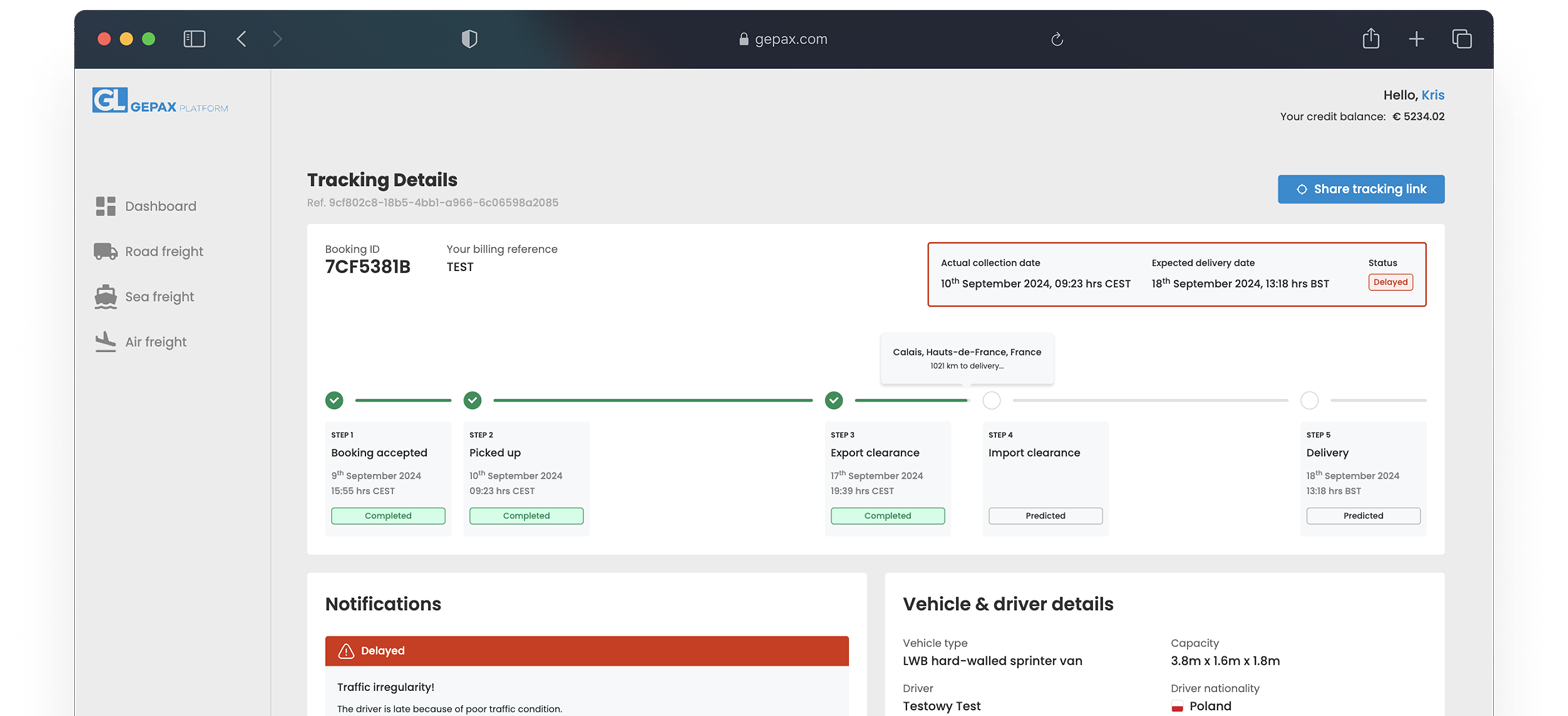
Task: Click the credit balance € 5234.02
Action: [1418, 117]
